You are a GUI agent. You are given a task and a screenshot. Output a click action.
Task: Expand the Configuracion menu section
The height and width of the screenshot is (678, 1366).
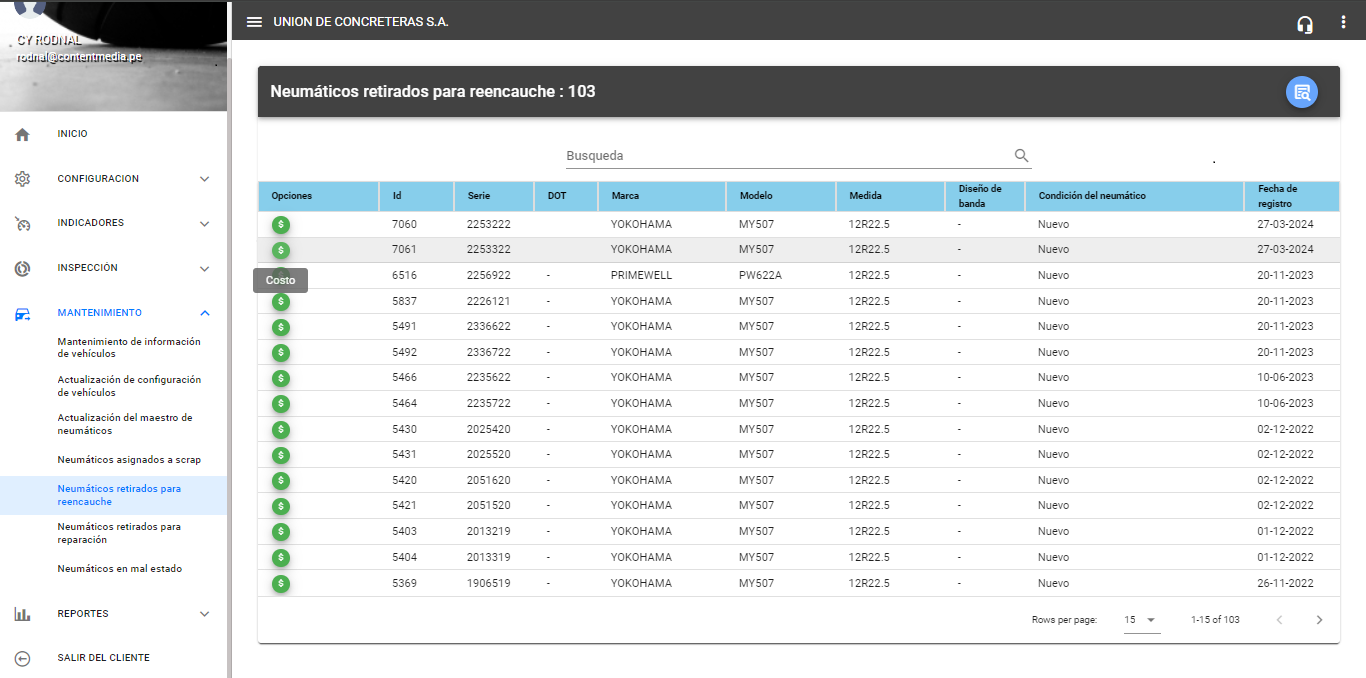[x=204, y=179]
